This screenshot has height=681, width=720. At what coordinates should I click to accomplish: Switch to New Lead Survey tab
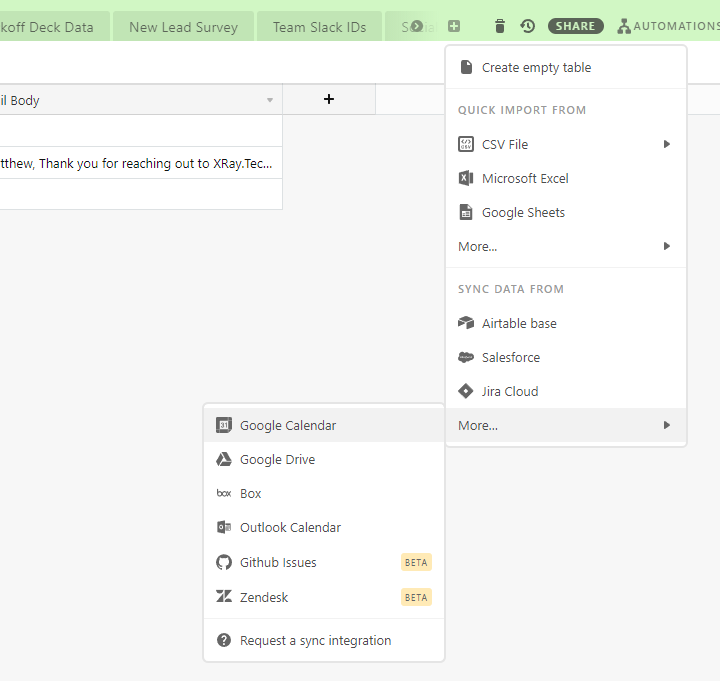click(183, 27)
